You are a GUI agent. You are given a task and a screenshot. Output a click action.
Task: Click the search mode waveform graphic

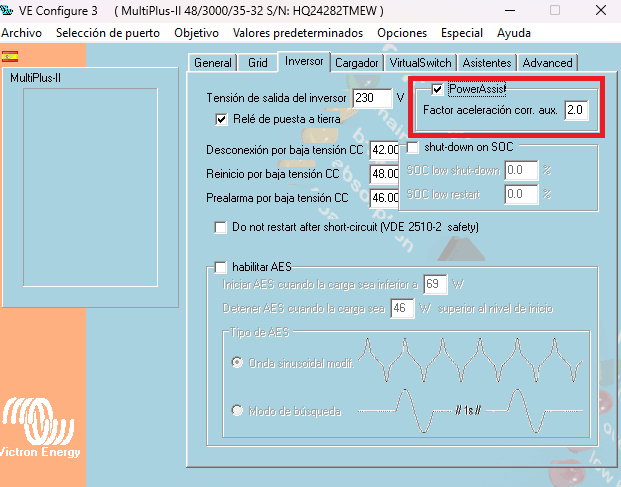click(471, 411)
